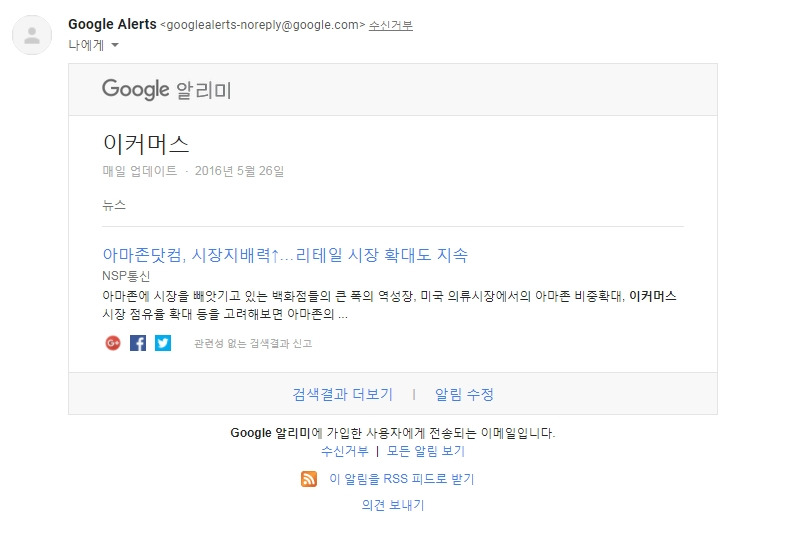Click 관련성 없는 검색결과 신고 link
The image size is (793, 542).
[x=253, y=344]
